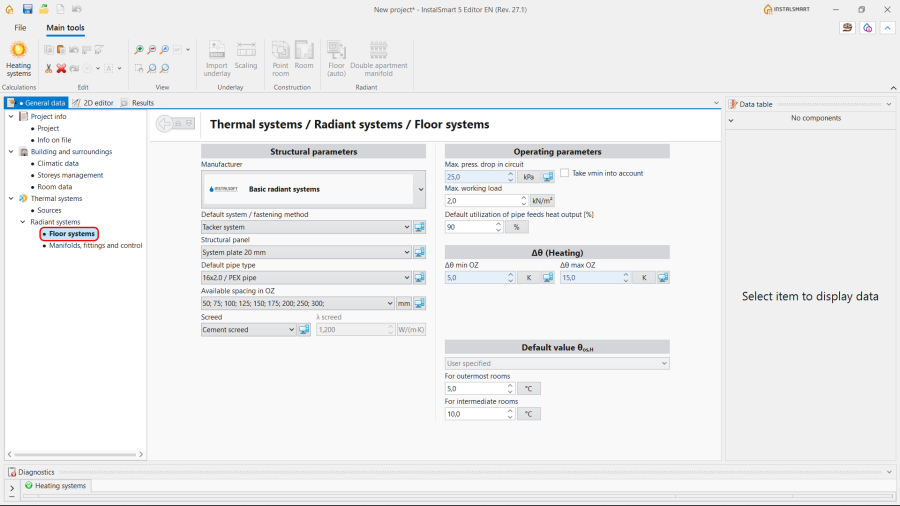Select Sources under Thermal systems
Viewport: 900px width, 506px height.
(49, 211)
